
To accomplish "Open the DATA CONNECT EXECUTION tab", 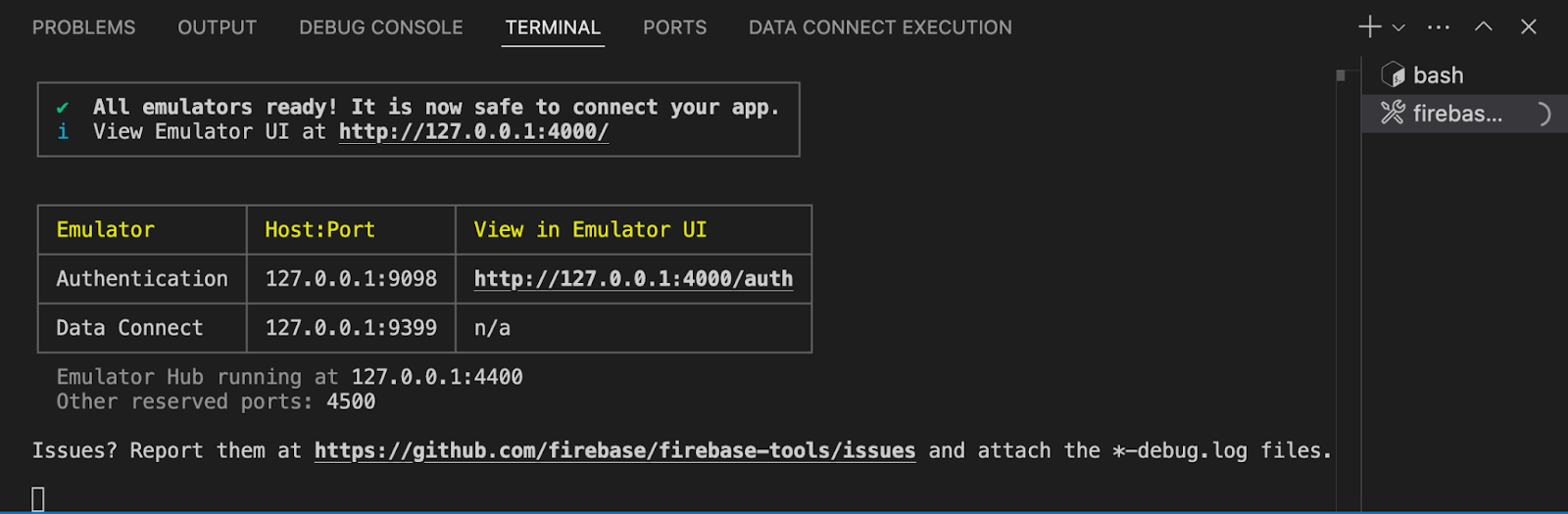I will 880,27.
